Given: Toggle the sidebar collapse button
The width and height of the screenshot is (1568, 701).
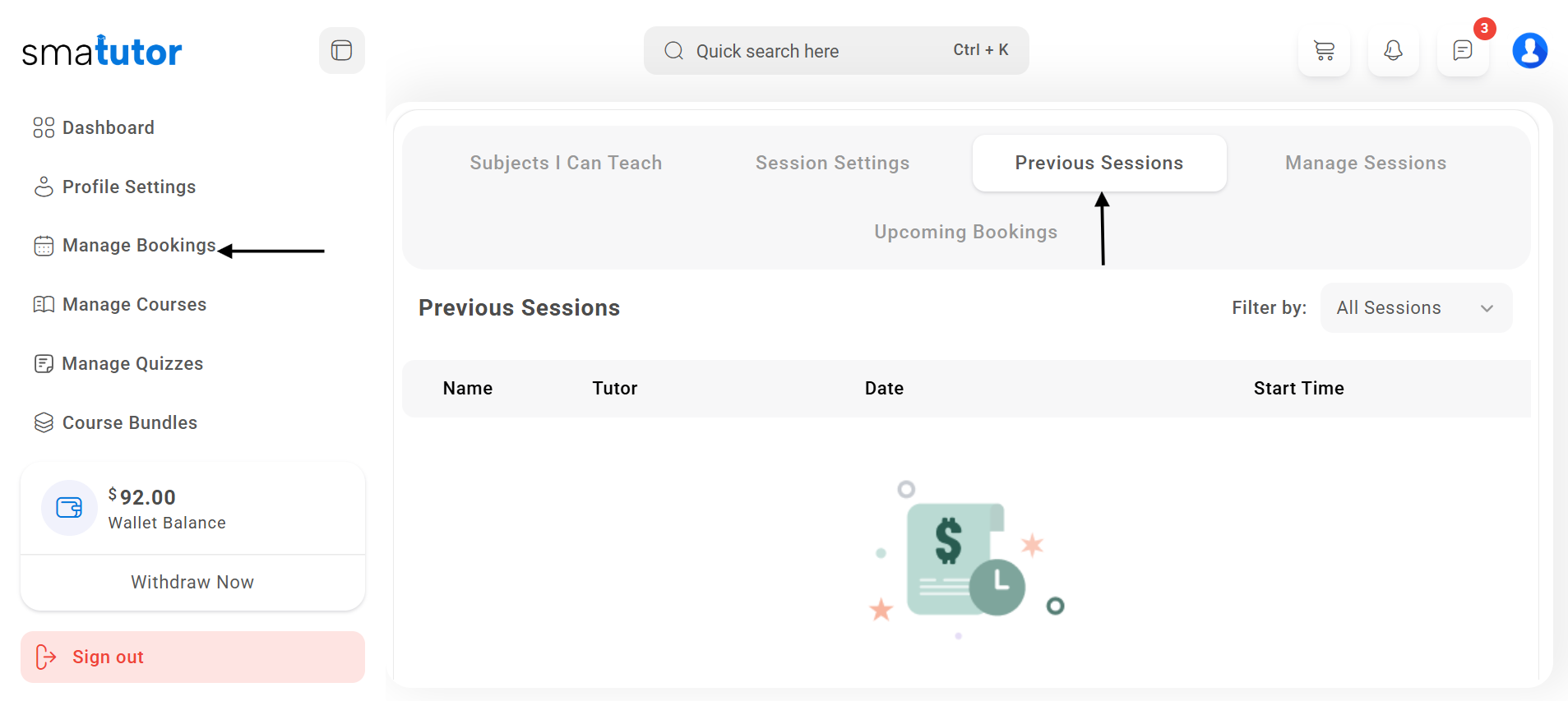Looking at the screenshot, I should (x=341, y=51).
